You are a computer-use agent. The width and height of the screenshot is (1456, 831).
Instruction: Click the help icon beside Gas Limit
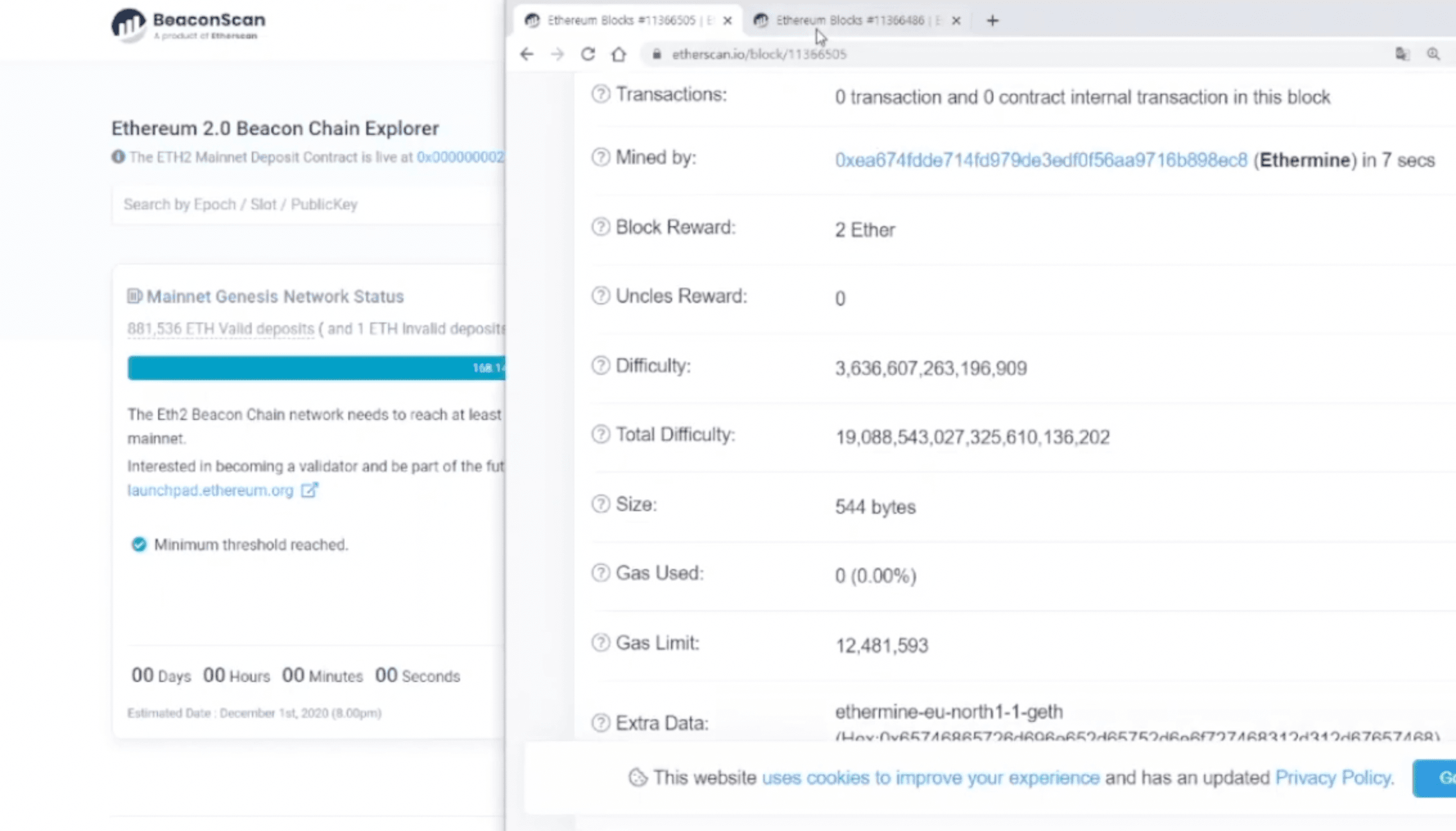(601, 642)
